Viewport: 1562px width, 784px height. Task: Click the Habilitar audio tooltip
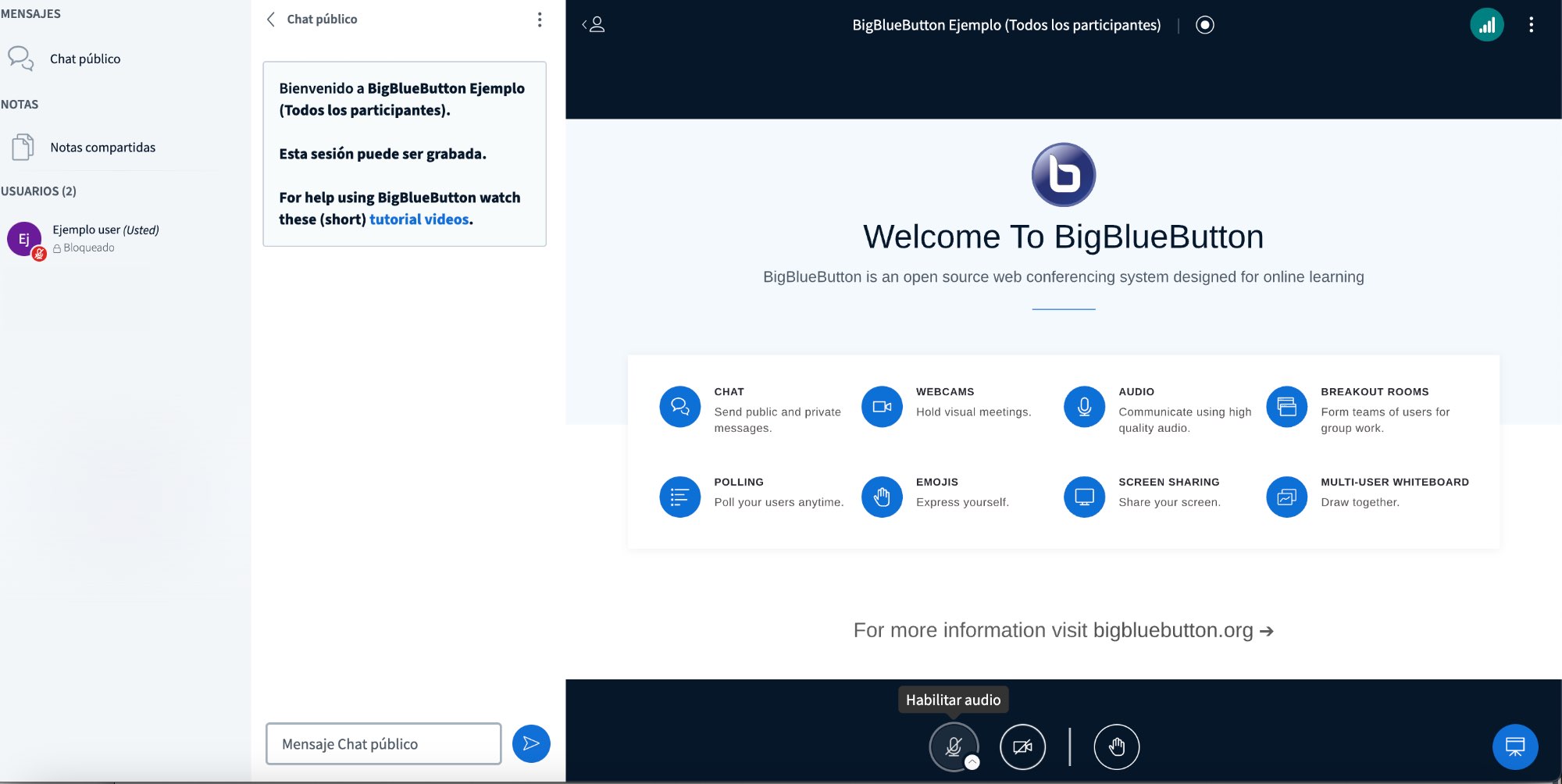click(953, 700)
